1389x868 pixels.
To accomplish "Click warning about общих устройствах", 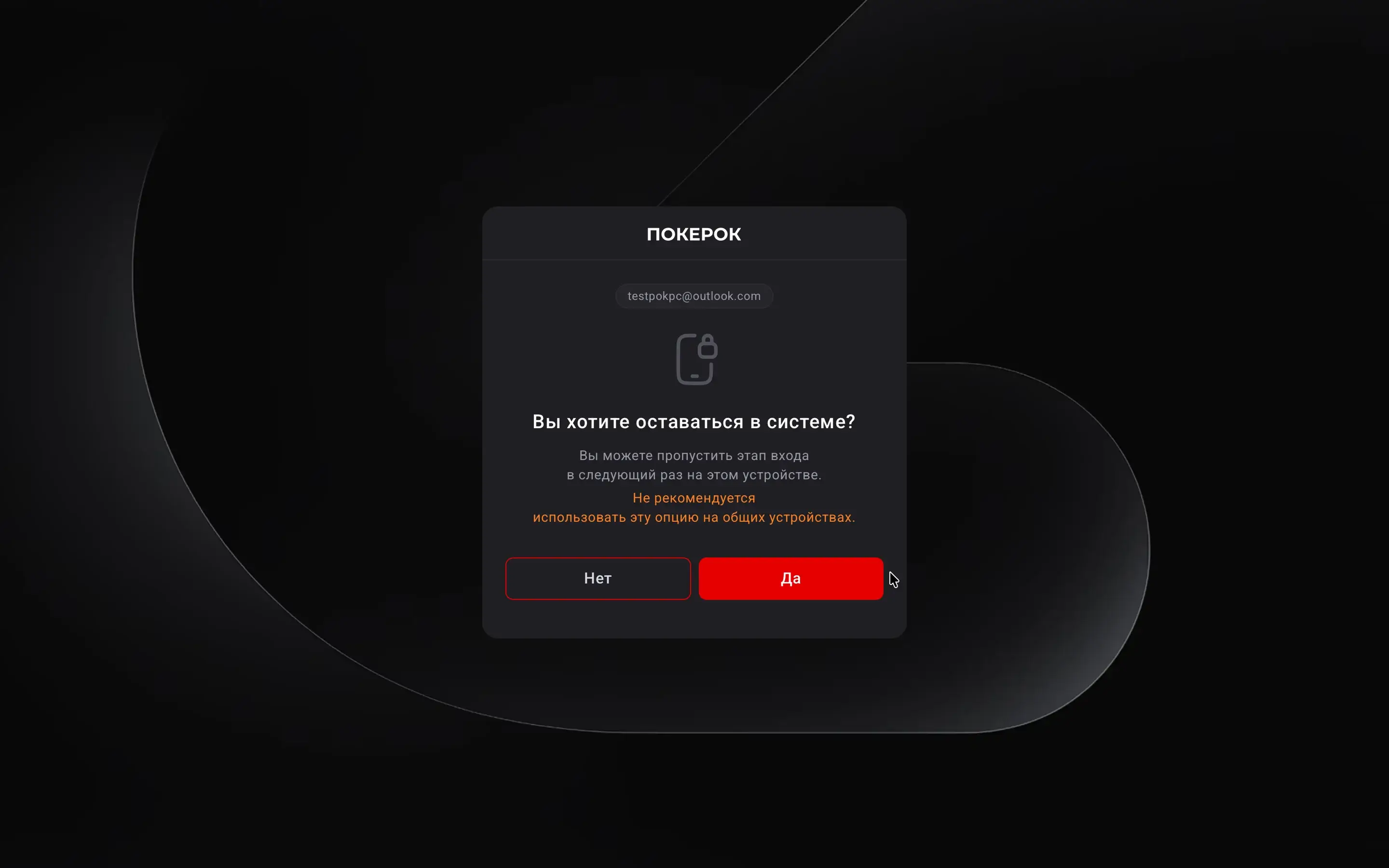I will [694, 517].
